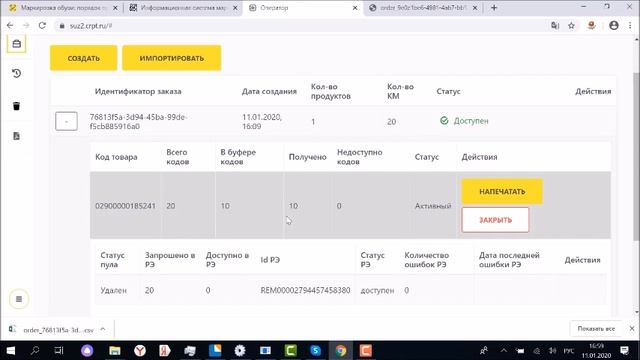Go back in browser history

tap(10, 25)
